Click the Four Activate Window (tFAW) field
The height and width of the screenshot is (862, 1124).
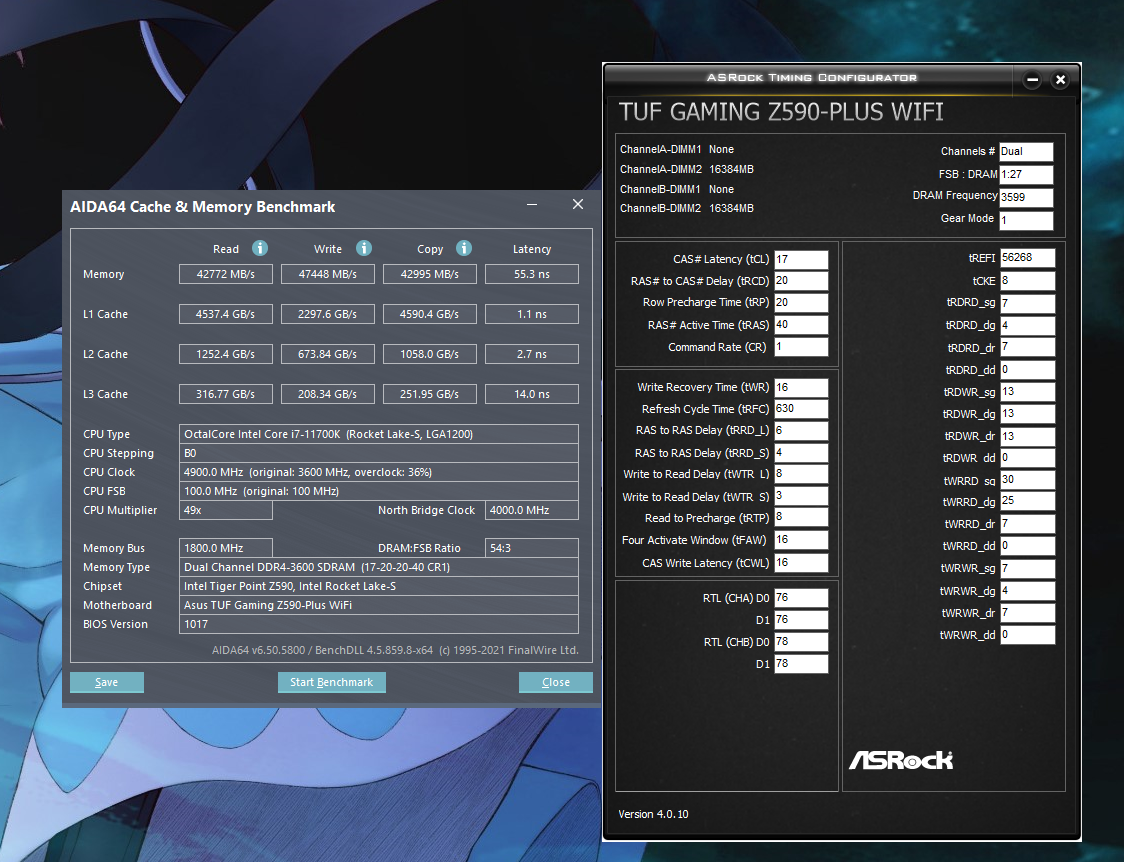click(801, 540)
